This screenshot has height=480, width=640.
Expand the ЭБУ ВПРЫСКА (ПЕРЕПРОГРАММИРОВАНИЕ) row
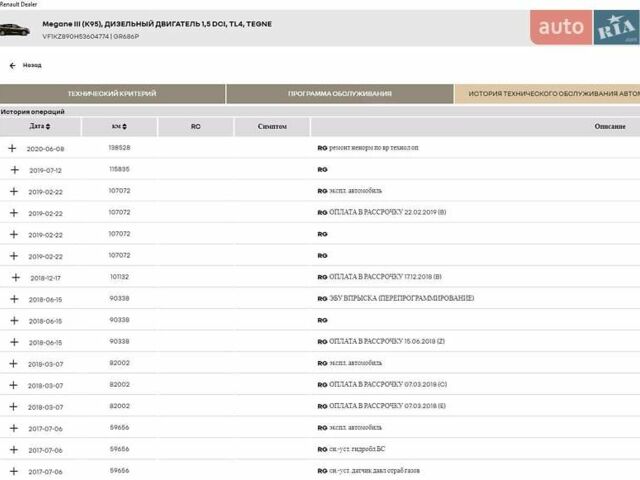(14, 299)
